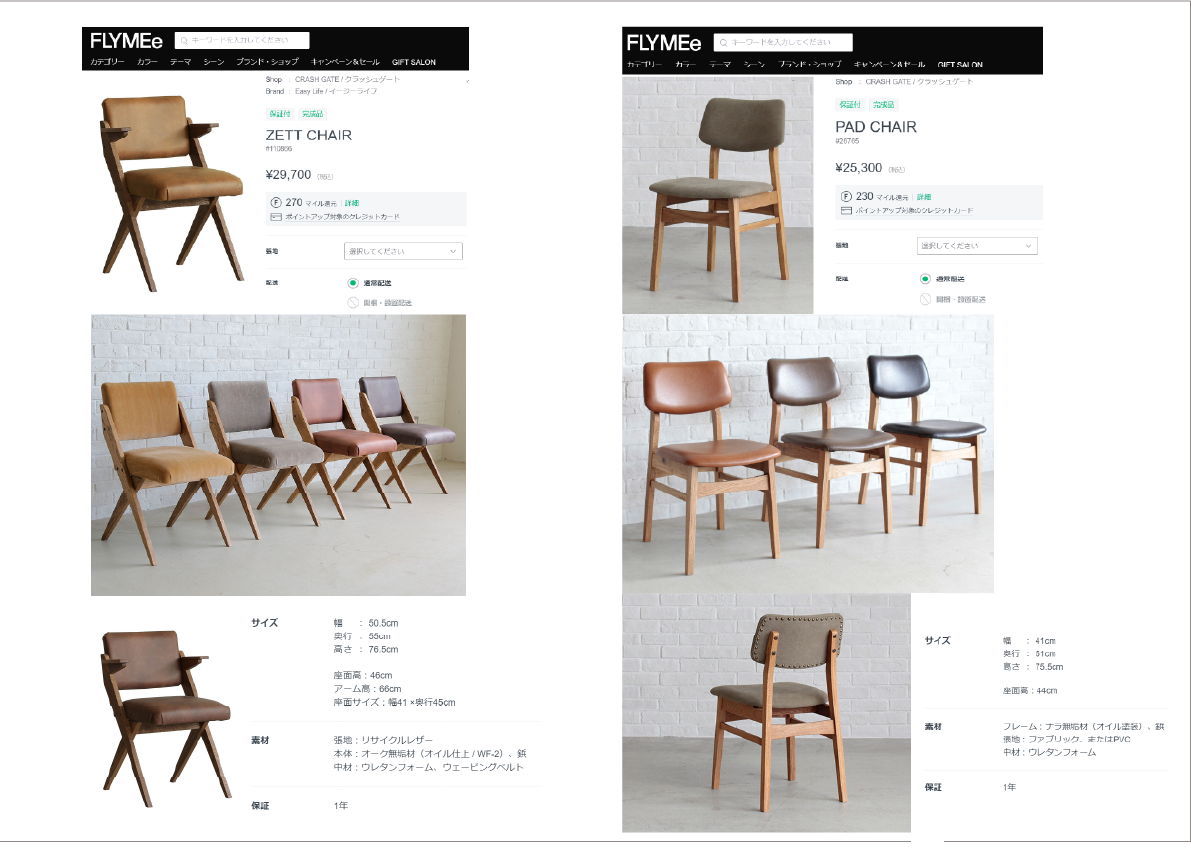Open the カテゴリー menu above ZETT CHAIR
The image size is (1191, 848).
107,62
